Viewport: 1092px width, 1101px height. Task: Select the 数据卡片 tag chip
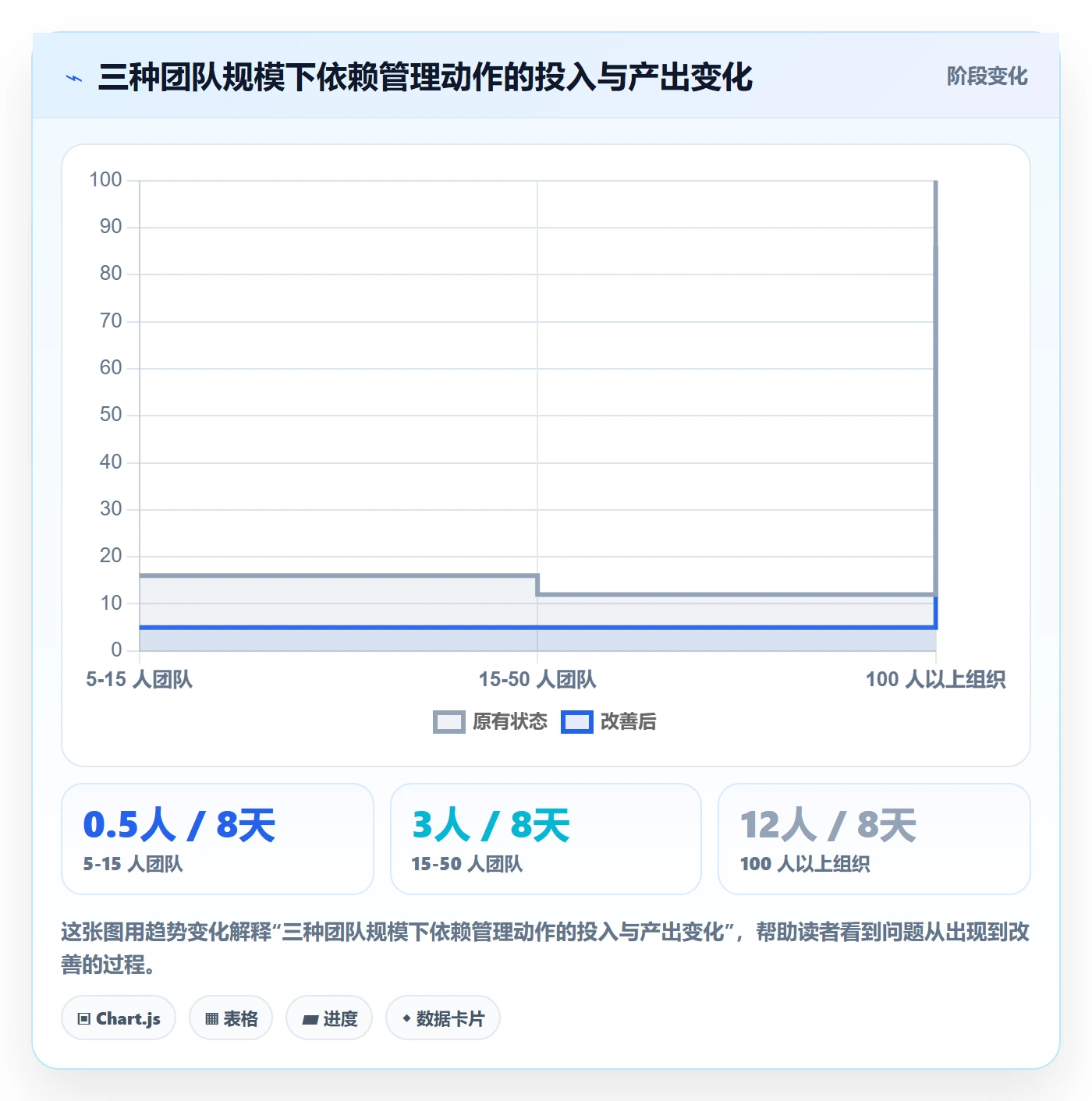pyautogui.click(x=443, y=1018)
